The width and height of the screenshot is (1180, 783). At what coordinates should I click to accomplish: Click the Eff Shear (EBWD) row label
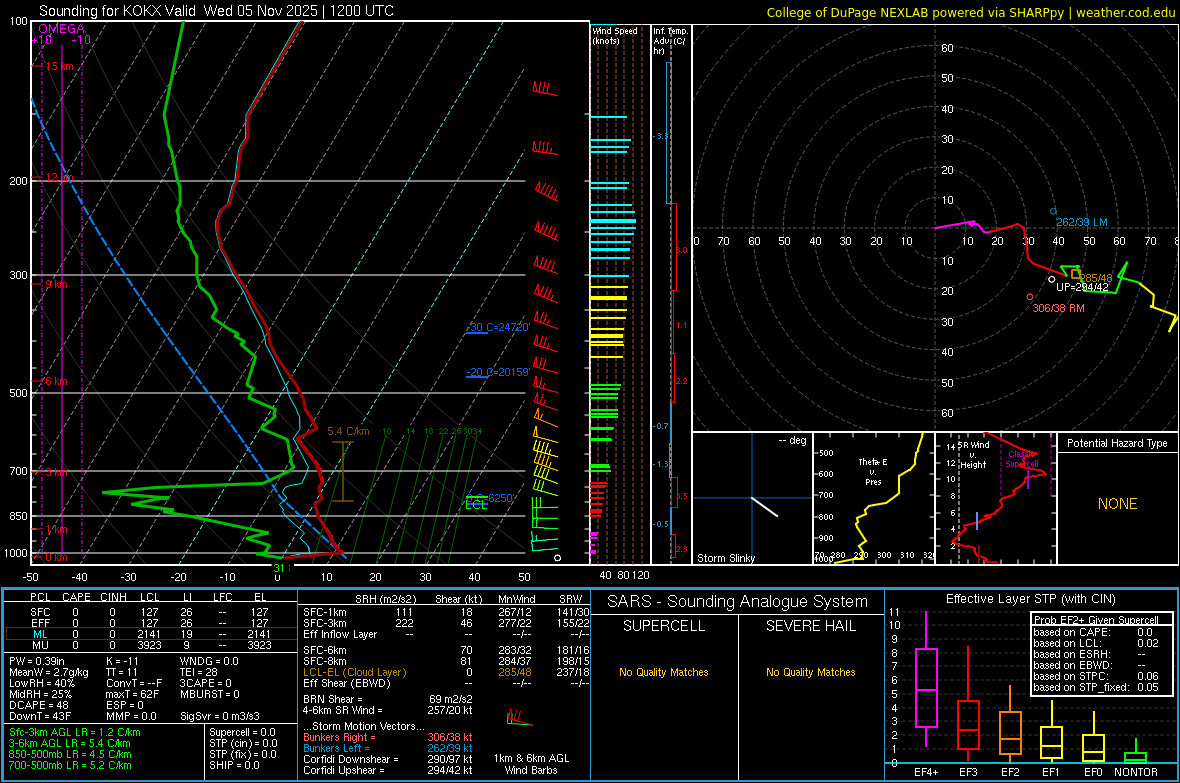point(346,684)
